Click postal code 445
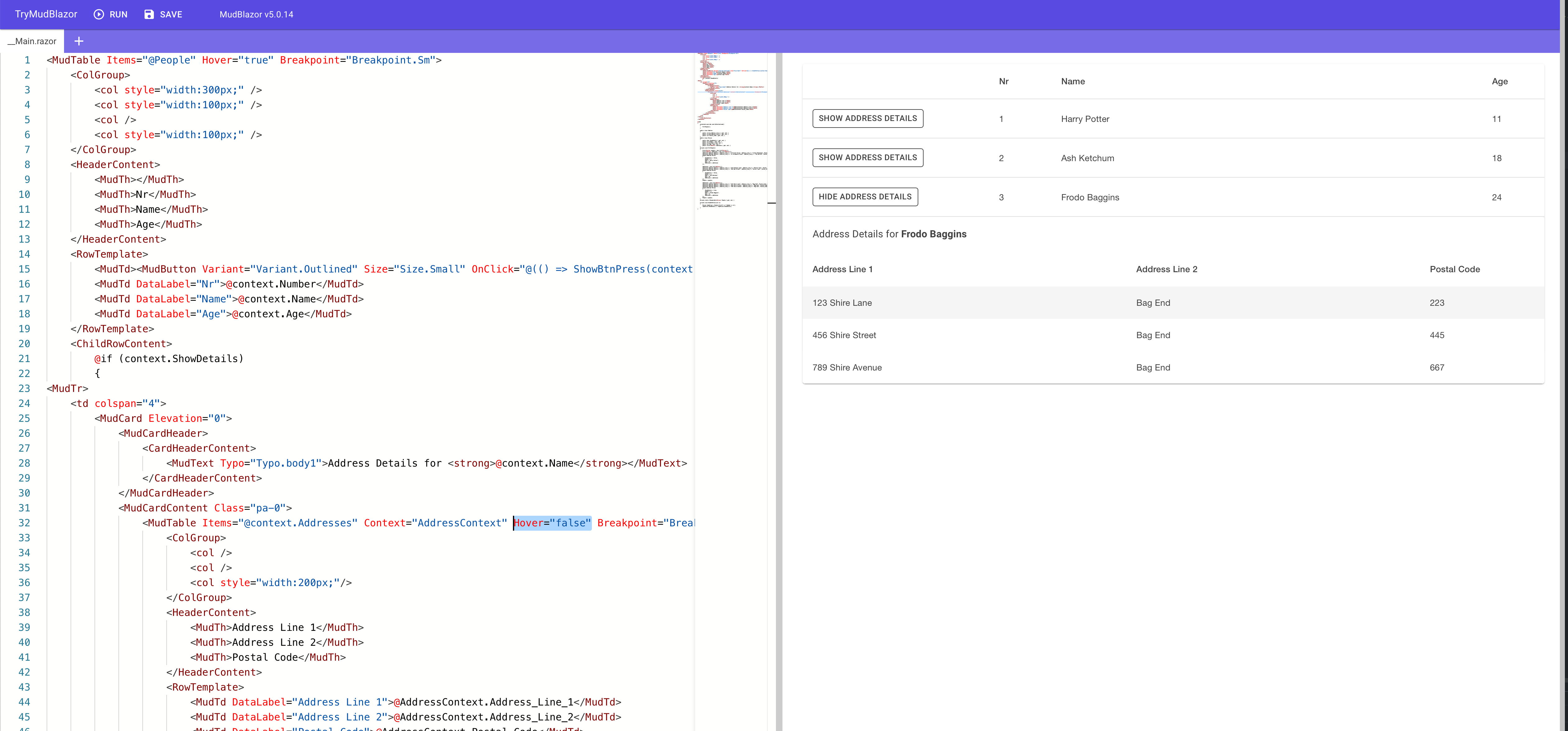This screenshot has height=731, width=1568. click(1437, 335)
